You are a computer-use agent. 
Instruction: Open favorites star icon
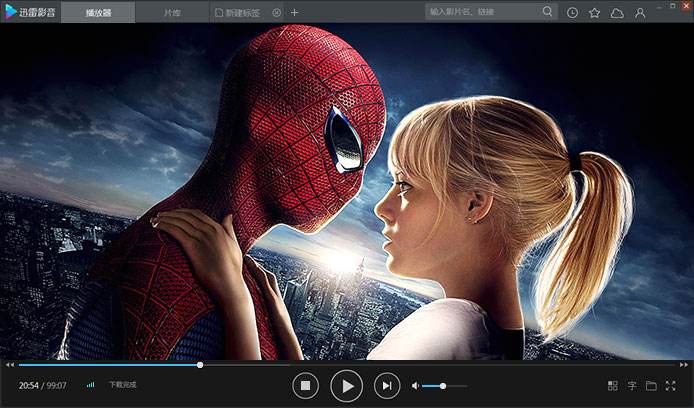595,12
